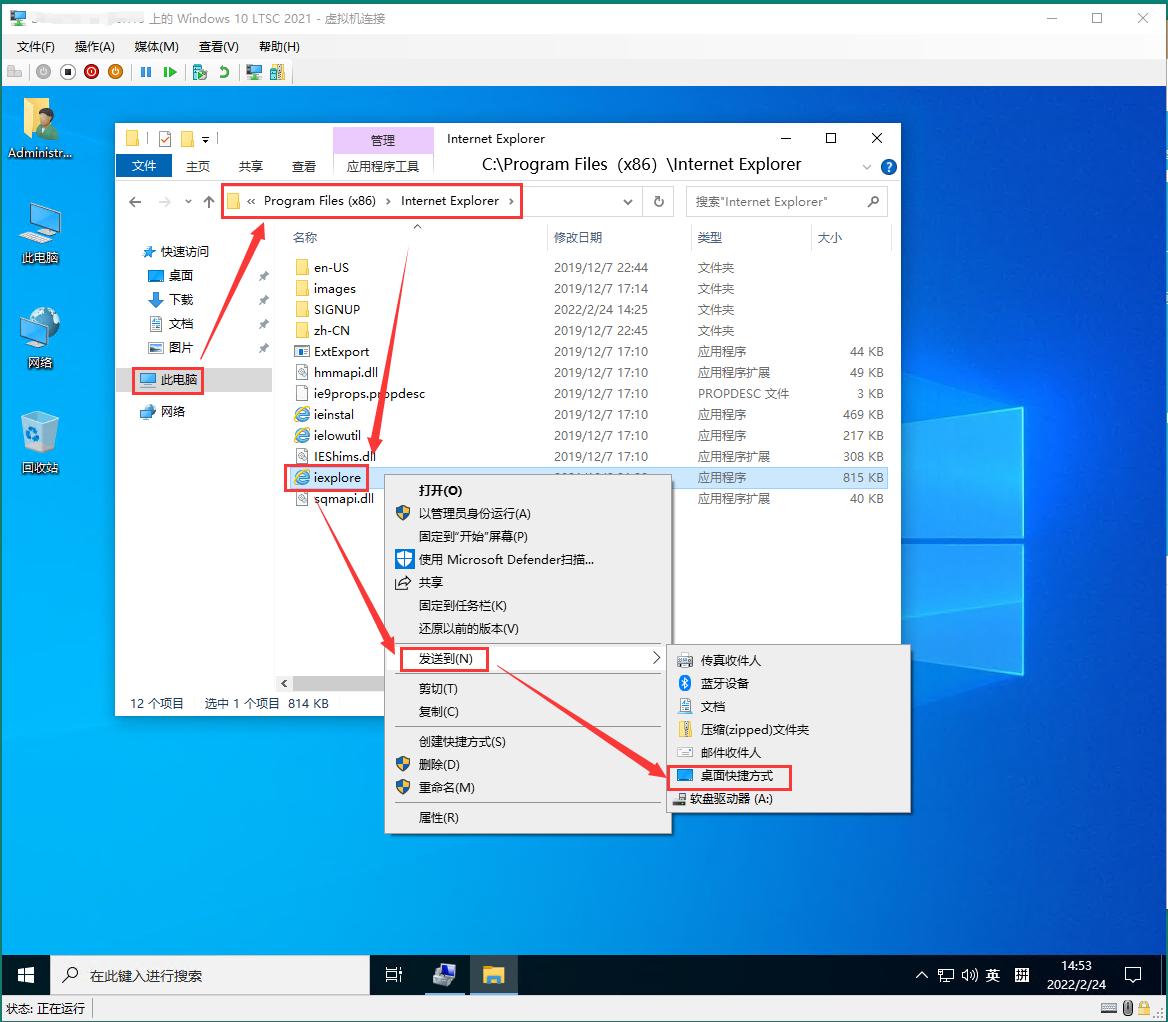The image size is (1168, 1022).
Task: Open the address bar history dropdown
Action: tap(628, 201)
